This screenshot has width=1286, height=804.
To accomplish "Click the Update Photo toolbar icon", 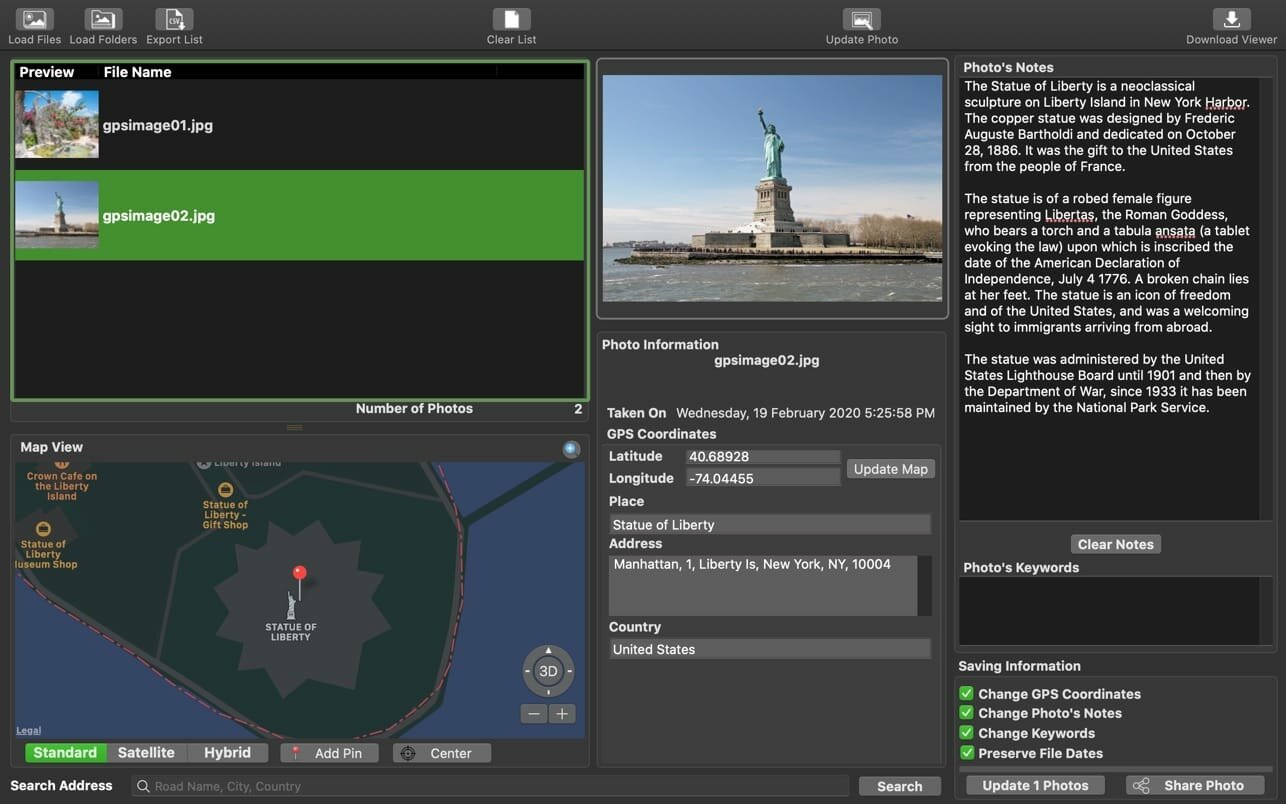I will (x=861, y=20).
